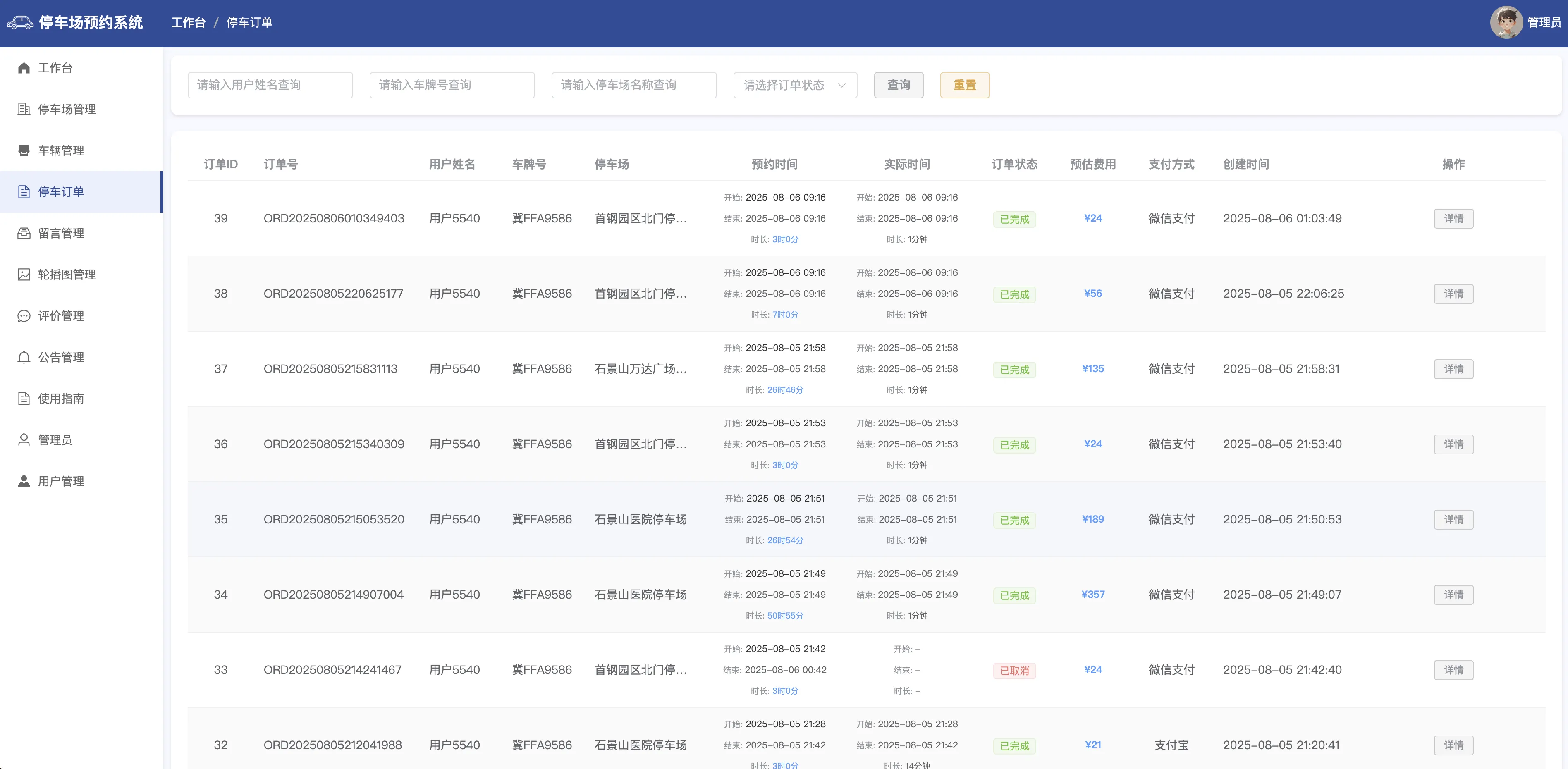Click the car logo in header

[20, 22]
